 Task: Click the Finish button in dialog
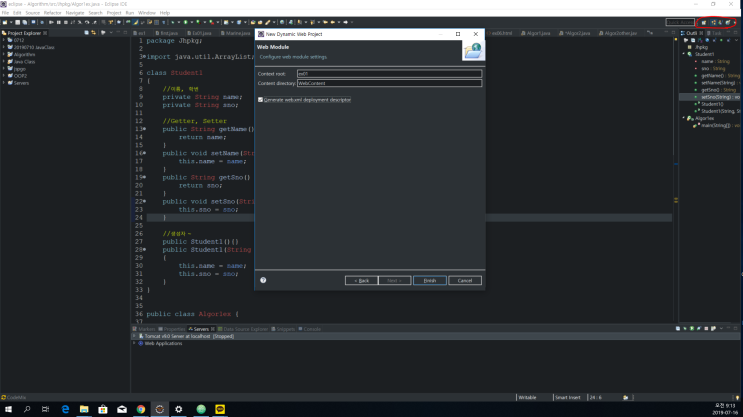[429, 281]
